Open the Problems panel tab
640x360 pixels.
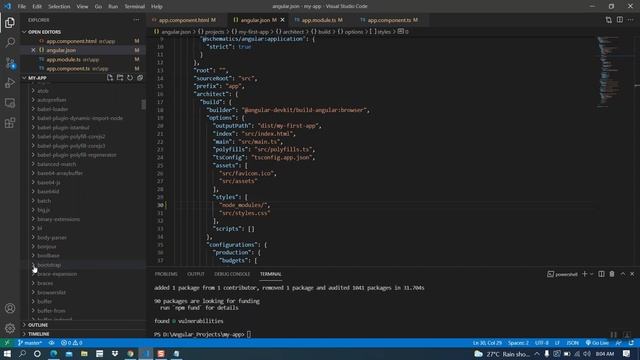pyautogui.click(x=166, y=274)
